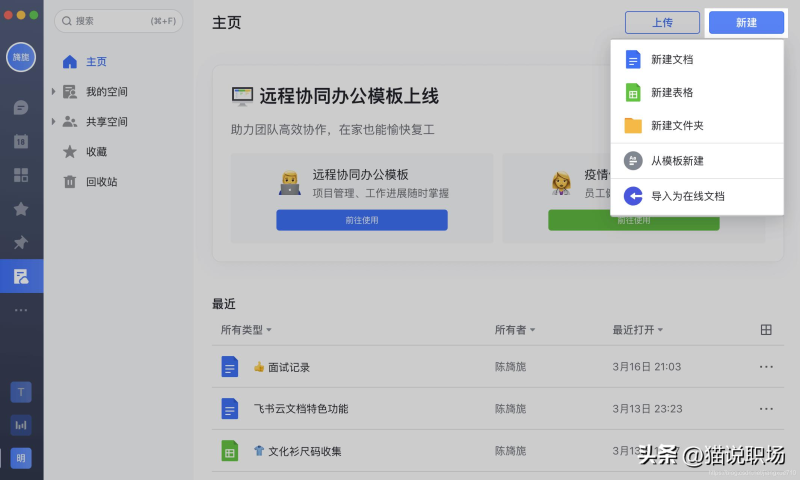Screen dimensions: 800x480
Task: Open the messages chat icon in sidebar
Action: tap(21, 107)
